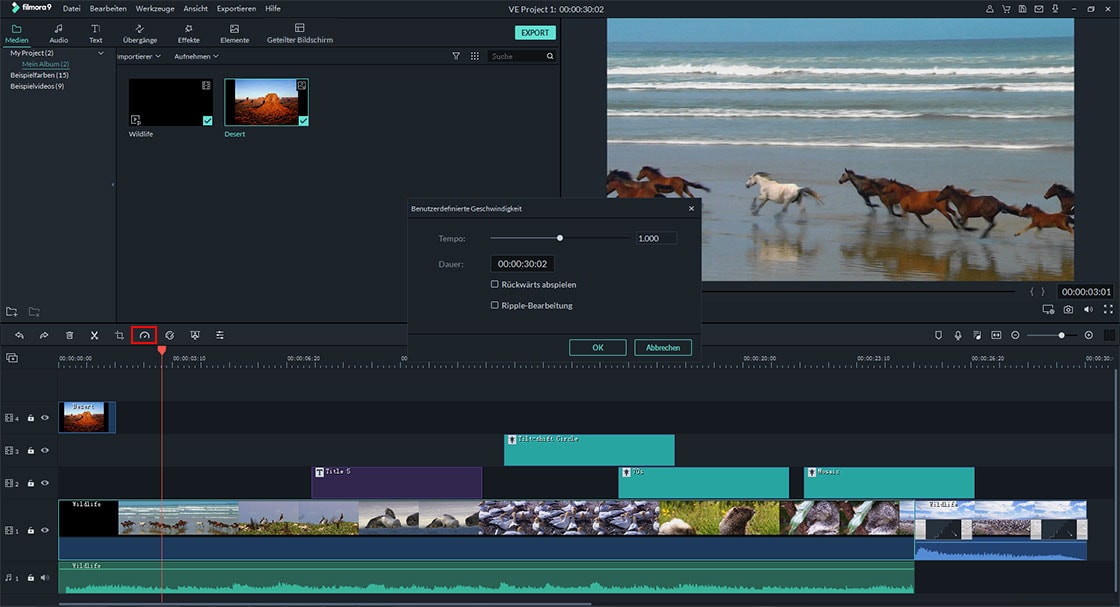Open the Exportieren menu
This screenshot has height=607, width=1120.
pos(236,9)
